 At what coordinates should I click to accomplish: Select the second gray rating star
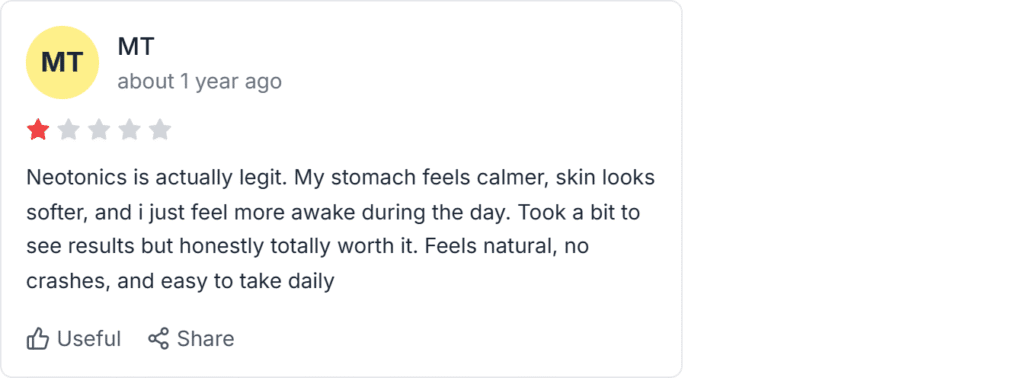pyautogui.click(x=69, y=130)
